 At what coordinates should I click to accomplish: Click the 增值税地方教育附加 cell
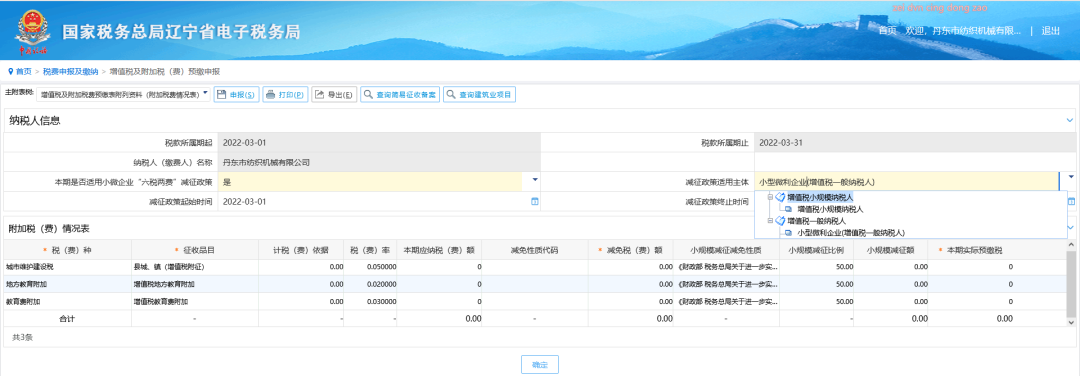[x=195, y=284]
